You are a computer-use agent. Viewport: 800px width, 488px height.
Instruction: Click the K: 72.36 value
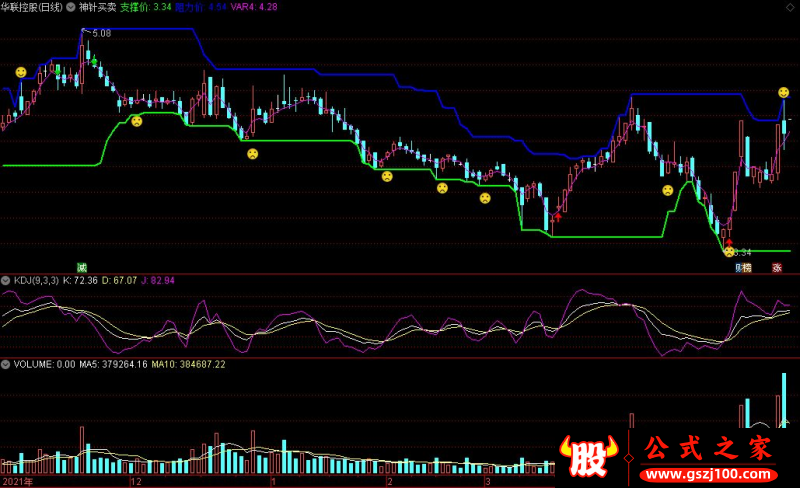[x=80, y=280]
